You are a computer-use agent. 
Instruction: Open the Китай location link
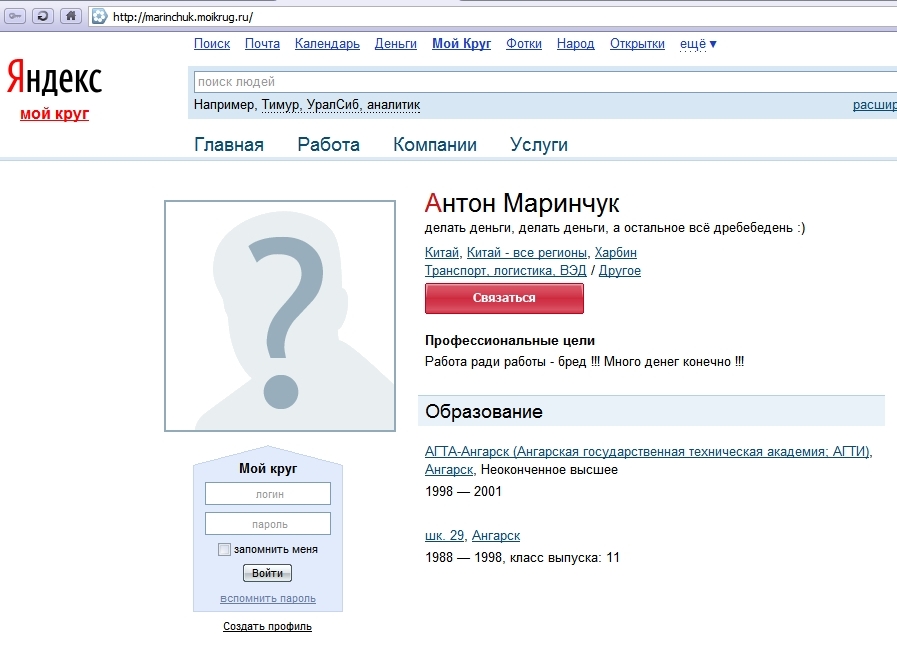(x=442, y=252)
